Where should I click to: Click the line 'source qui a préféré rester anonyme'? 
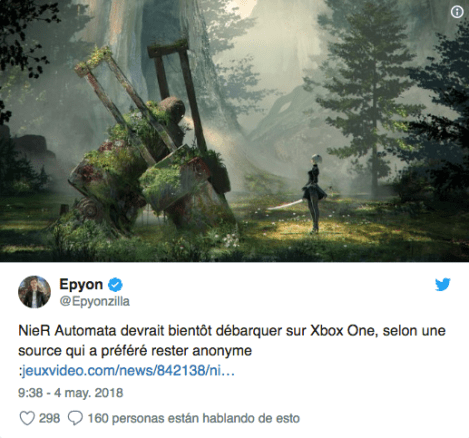135,351
